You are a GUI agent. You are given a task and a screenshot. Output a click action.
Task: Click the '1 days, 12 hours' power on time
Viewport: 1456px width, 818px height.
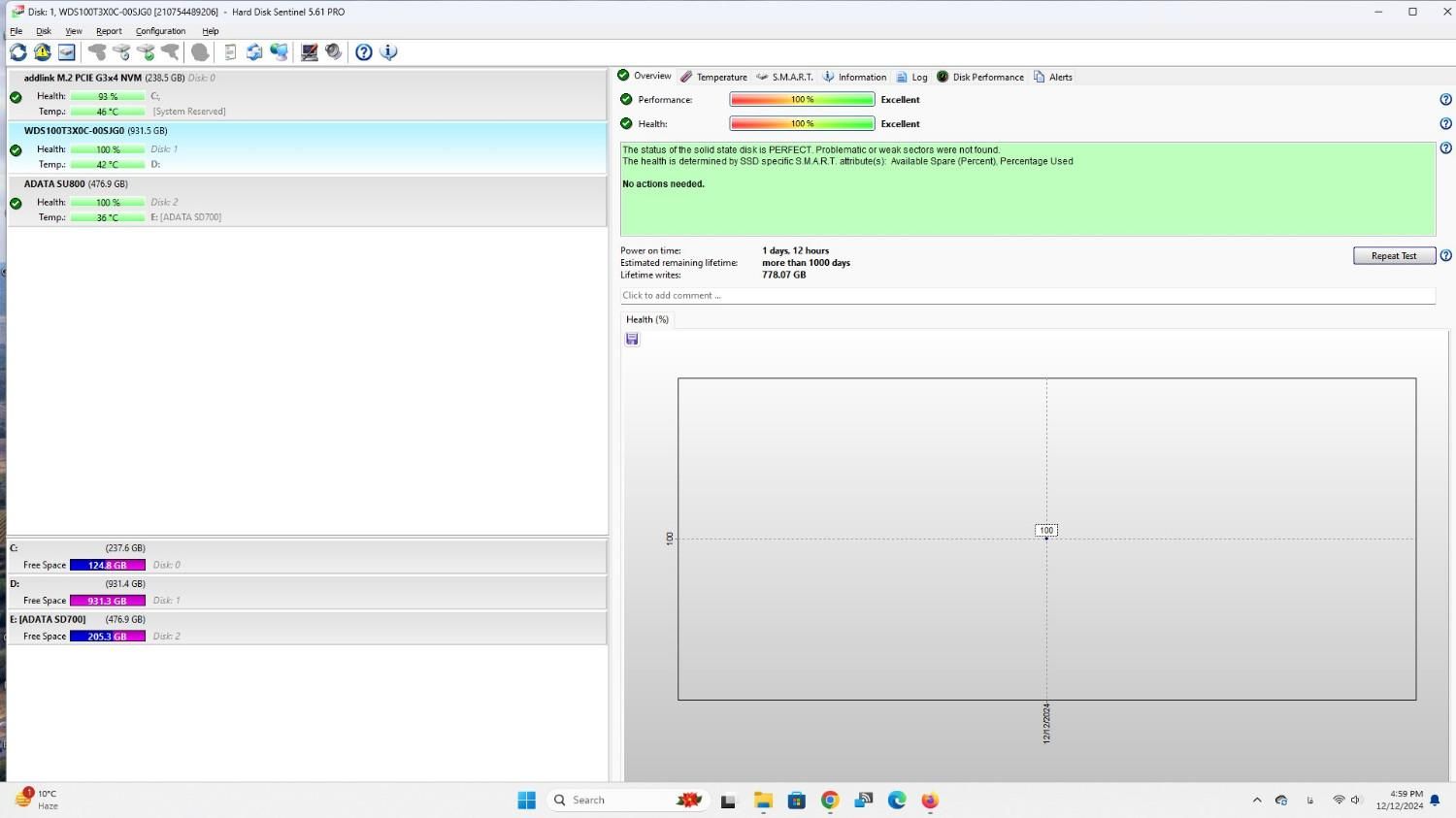[x=796, y=250]
